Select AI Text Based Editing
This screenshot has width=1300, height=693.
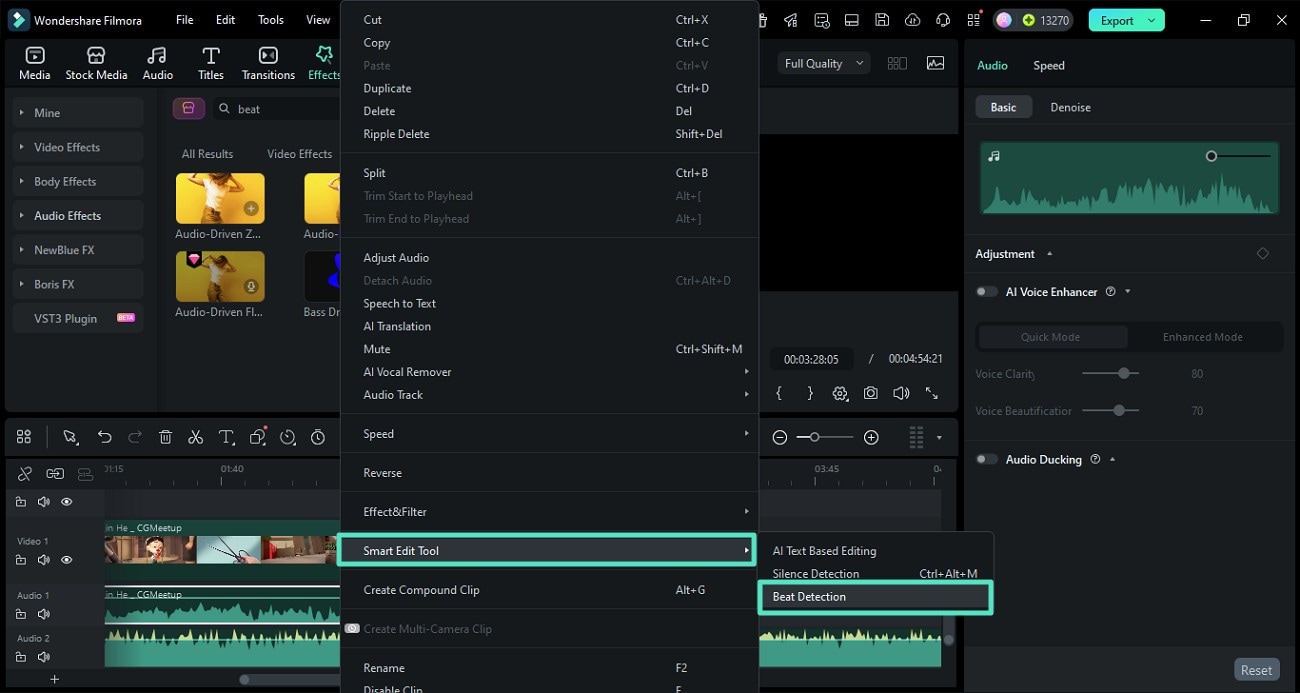coord(875,551)
